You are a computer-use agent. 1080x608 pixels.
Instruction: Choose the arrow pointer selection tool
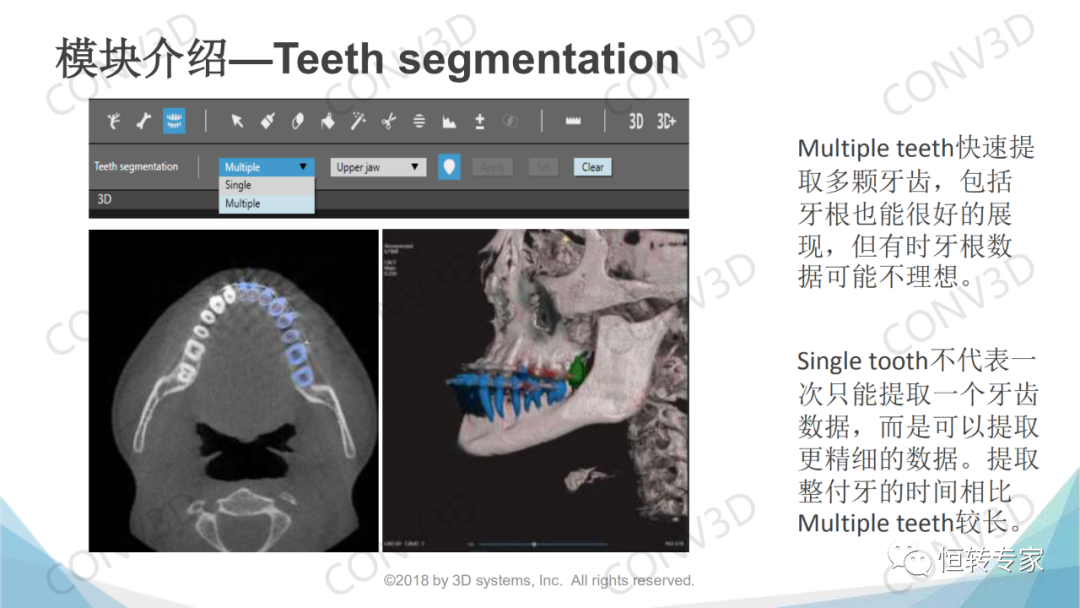click(237, 121)
